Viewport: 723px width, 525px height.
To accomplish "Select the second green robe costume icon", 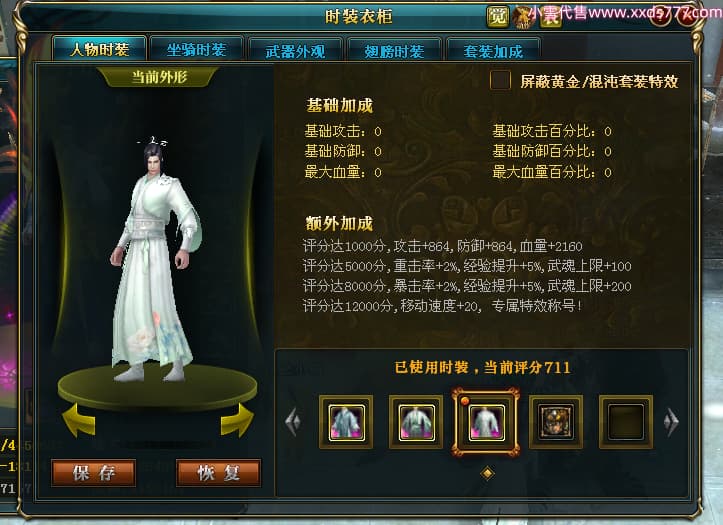I will [416, 422].
